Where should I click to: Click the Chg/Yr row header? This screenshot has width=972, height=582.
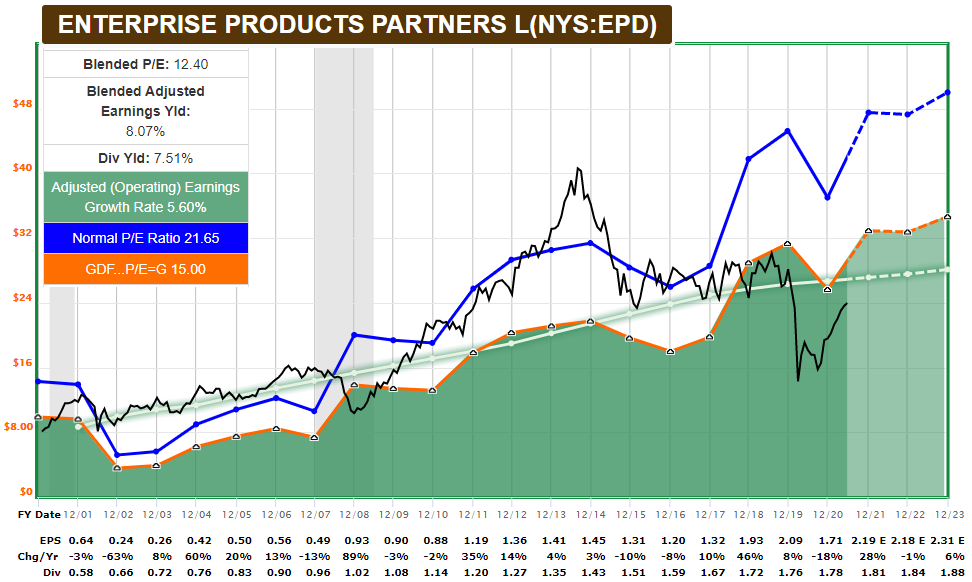[x=39, y=557]
